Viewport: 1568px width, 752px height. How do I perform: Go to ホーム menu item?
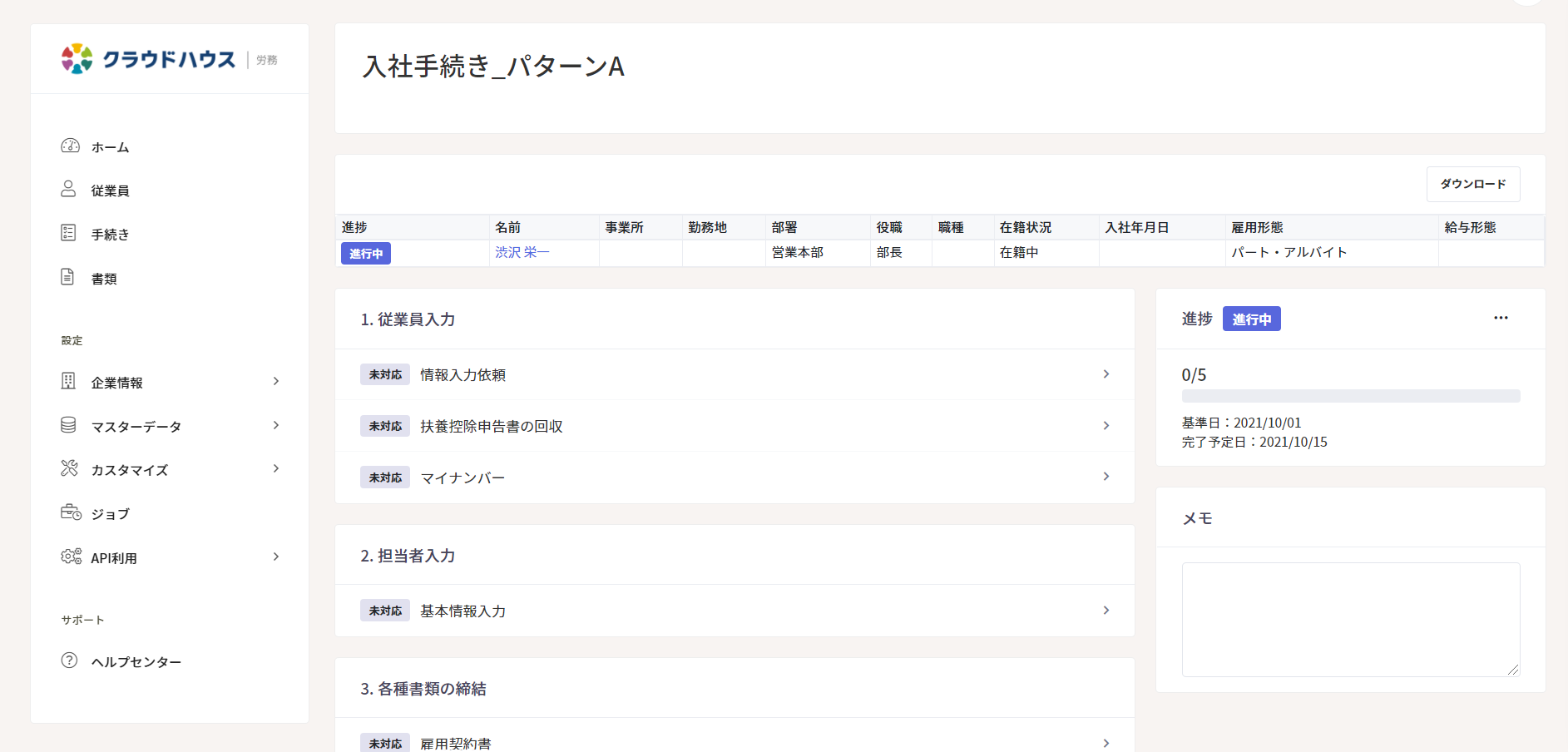pos(110,147)
